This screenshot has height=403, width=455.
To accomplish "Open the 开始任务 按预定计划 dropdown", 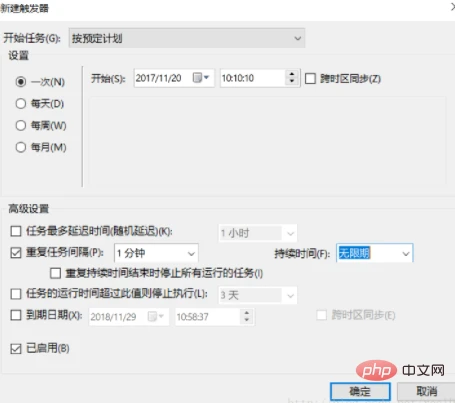I will tap(187, 38).
